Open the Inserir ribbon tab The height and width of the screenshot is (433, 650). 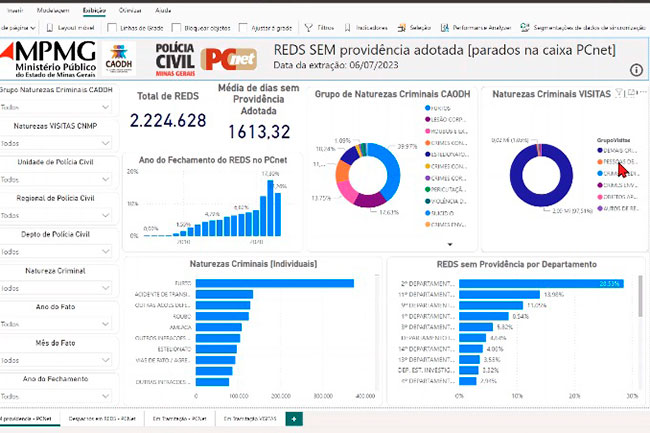click(x=15, y=10)
